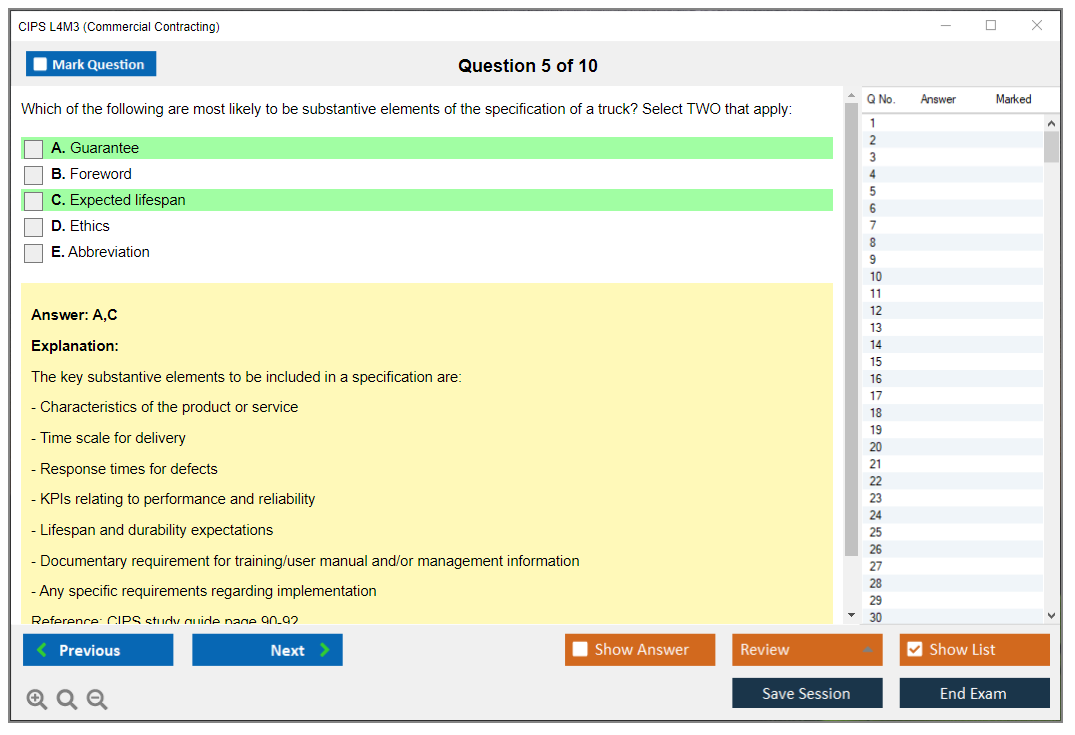
Task: Open the Review dropdown menu
Action: point(807,650)
